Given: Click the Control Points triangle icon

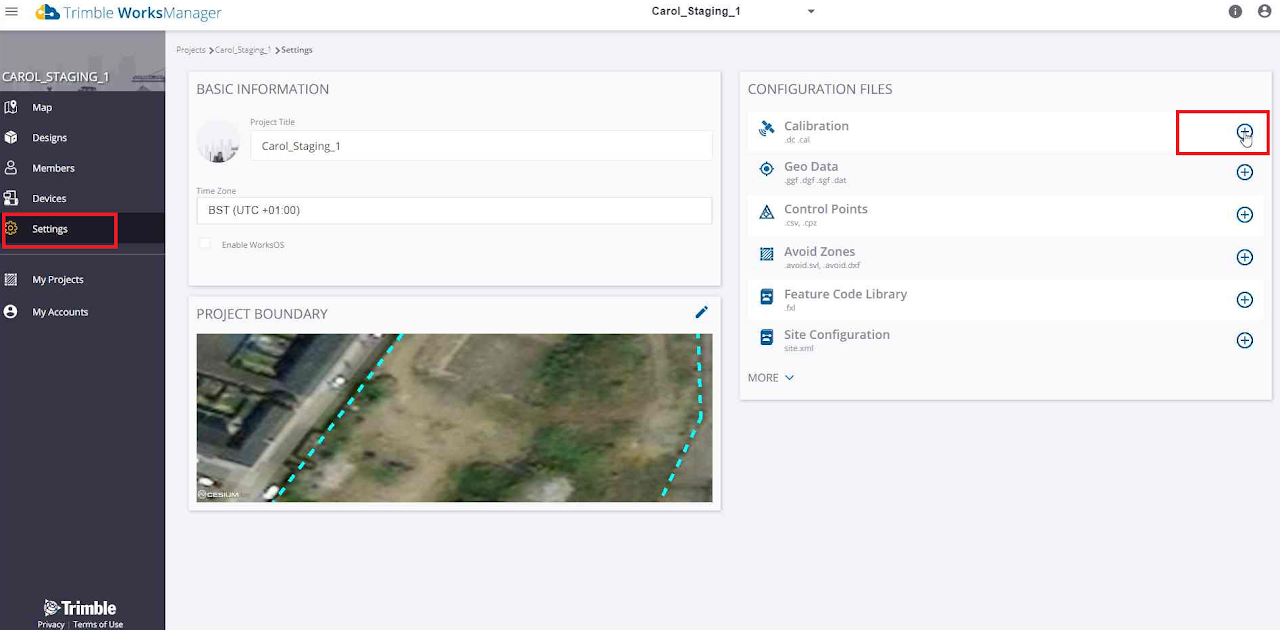Looking at the screenshot, I should pyautogui.click(x=767, y=212).
